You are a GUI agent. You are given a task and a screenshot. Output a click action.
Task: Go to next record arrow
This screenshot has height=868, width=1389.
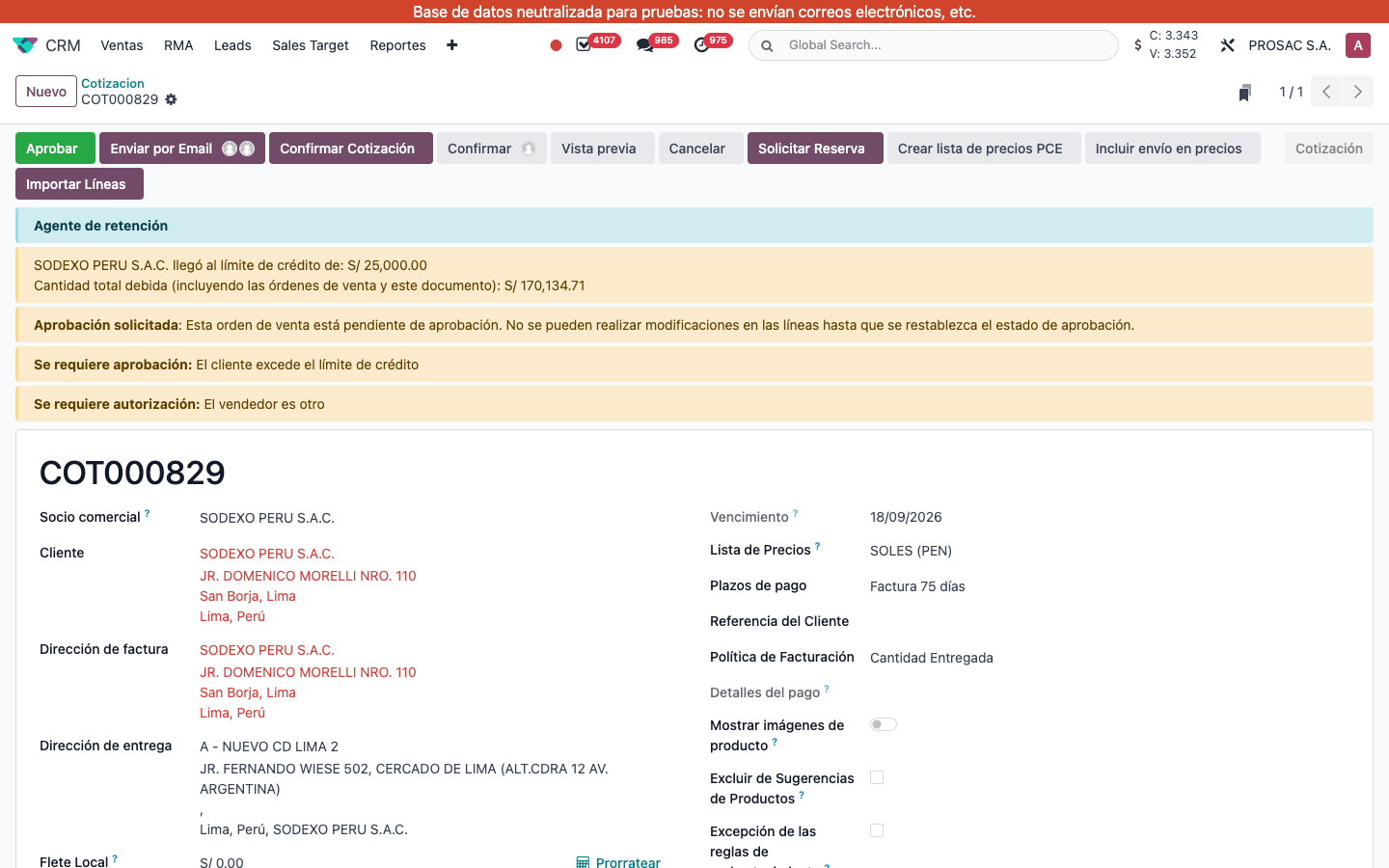[1357, 92]
